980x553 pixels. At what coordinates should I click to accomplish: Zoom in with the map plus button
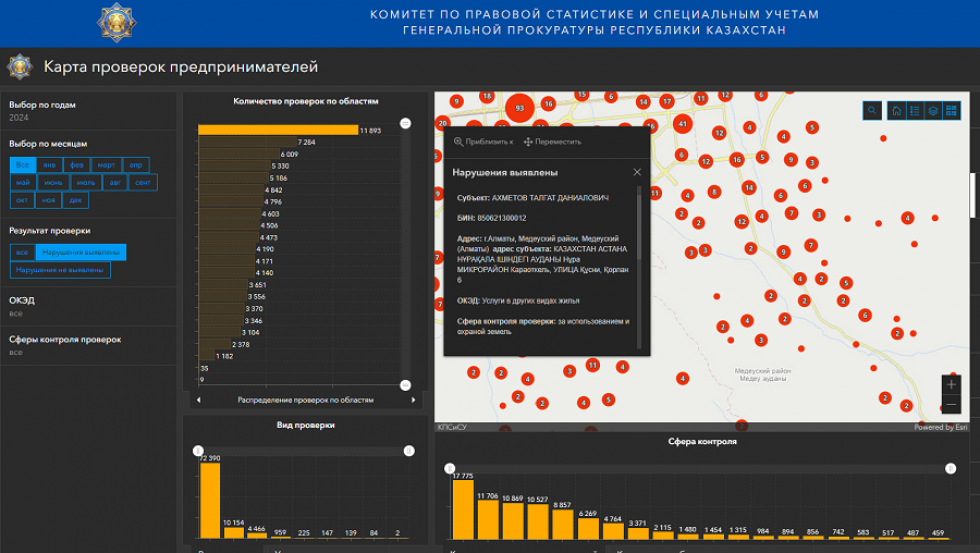951,384
